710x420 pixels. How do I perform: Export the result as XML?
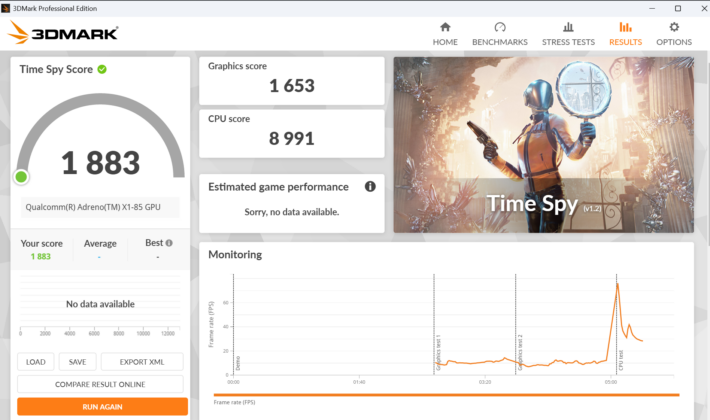point(142,362)
